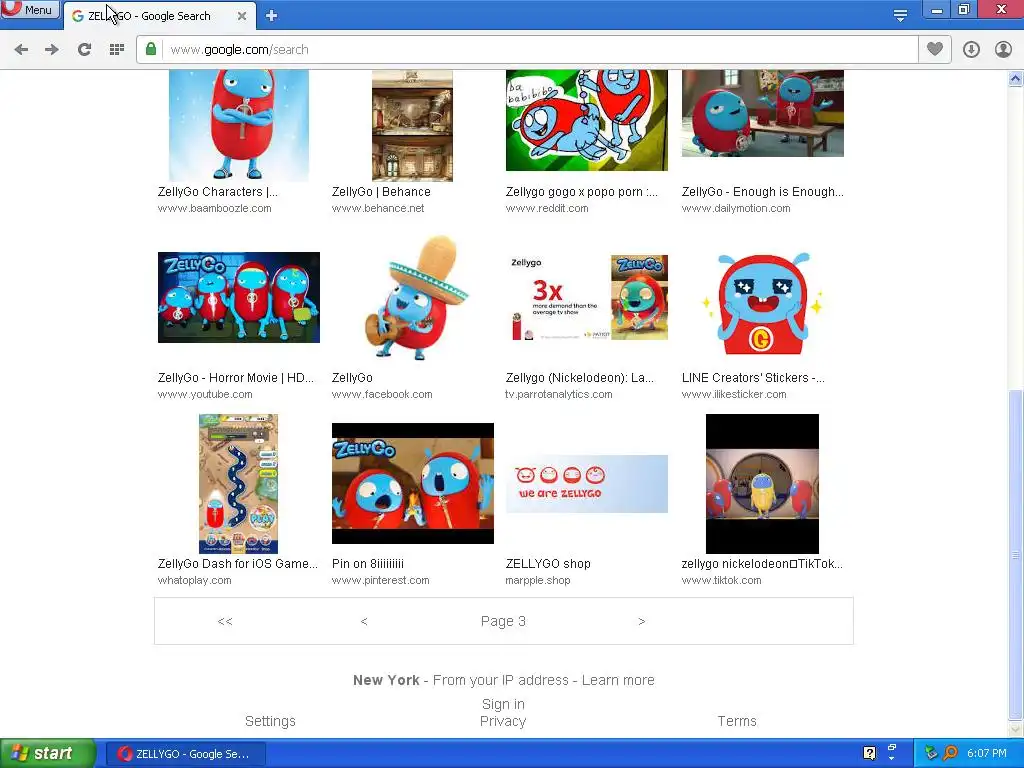Open the Speed Dial grid icon
The width and height of the screenshot is (1024, 768).
(x=117, y=50)
